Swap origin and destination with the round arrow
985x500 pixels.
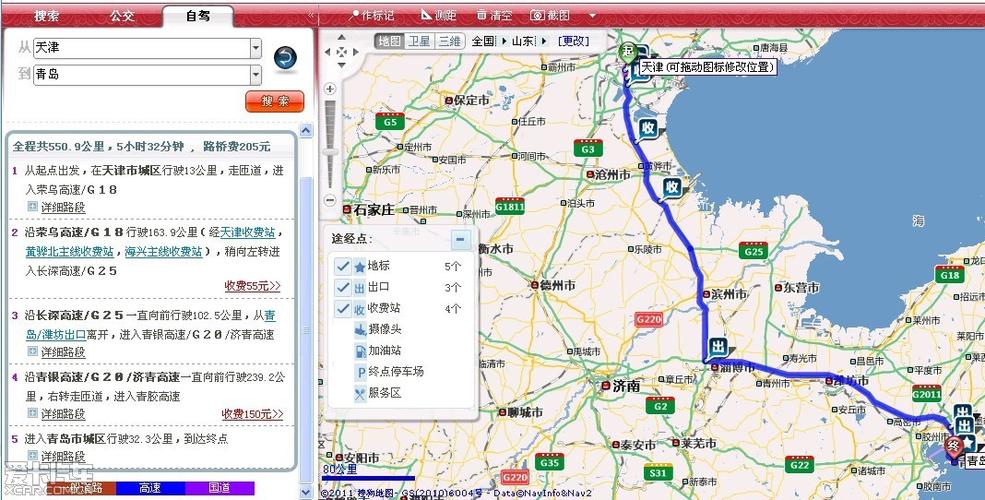285,58
